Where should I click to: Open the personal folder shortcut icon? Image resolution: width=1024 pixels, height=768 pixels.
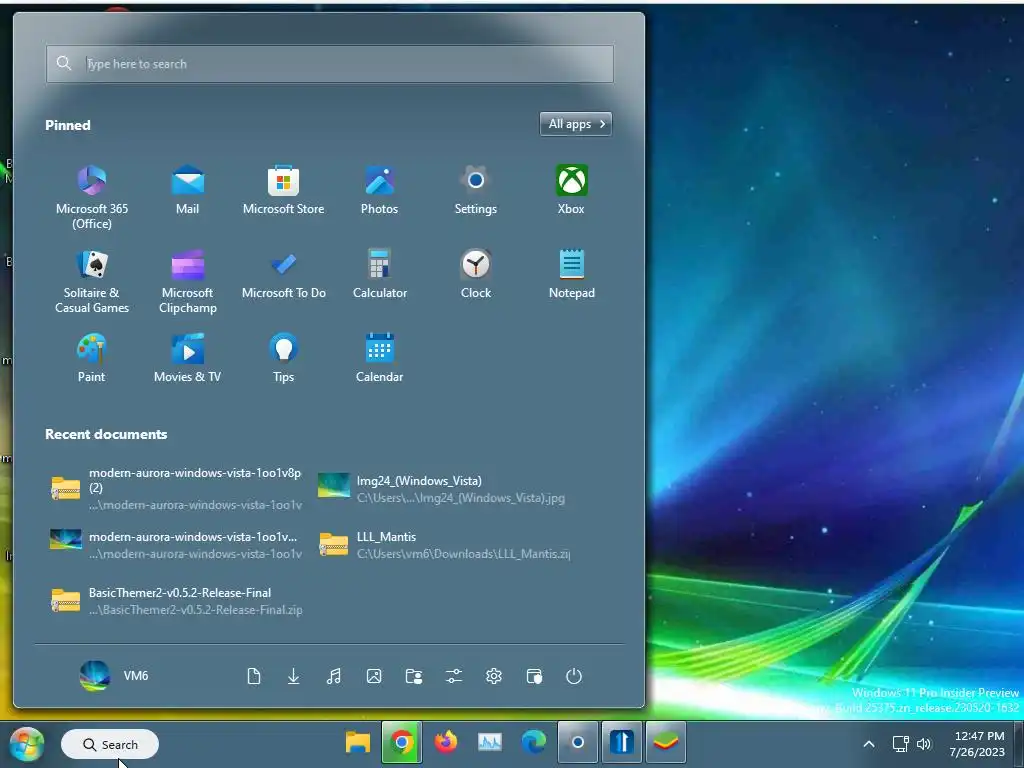[x=413, y=676]
